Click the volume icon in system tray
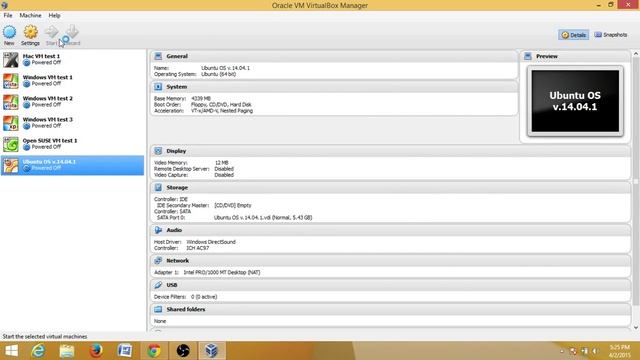The image size is (640, 360). pyautogui.click(x=596, y=351)
